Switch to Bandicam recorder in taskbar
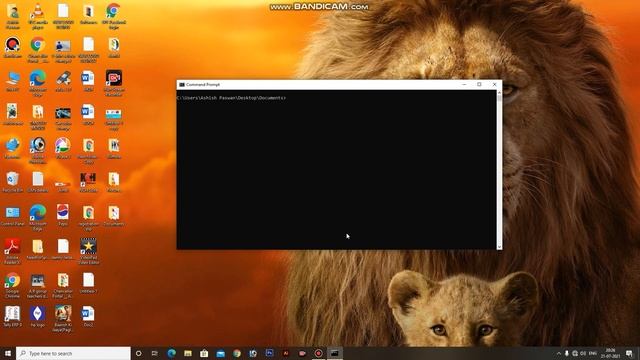 pyautogui.click(x=318, y=353)
